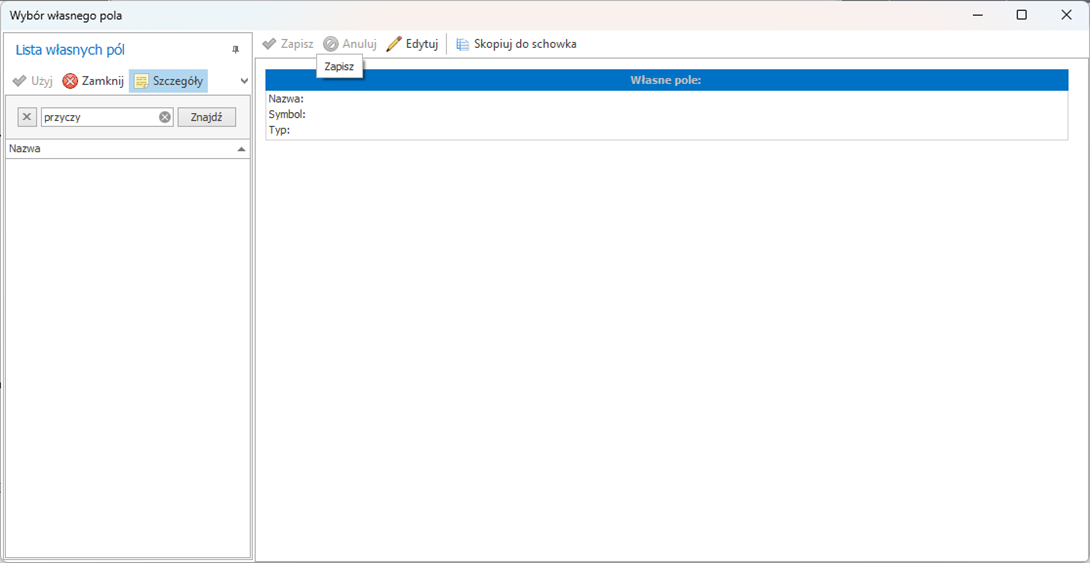The width and height of the screenshot is (1090, 563).
Task: Close the list with red Zamknij
Action: click(93, 81)
